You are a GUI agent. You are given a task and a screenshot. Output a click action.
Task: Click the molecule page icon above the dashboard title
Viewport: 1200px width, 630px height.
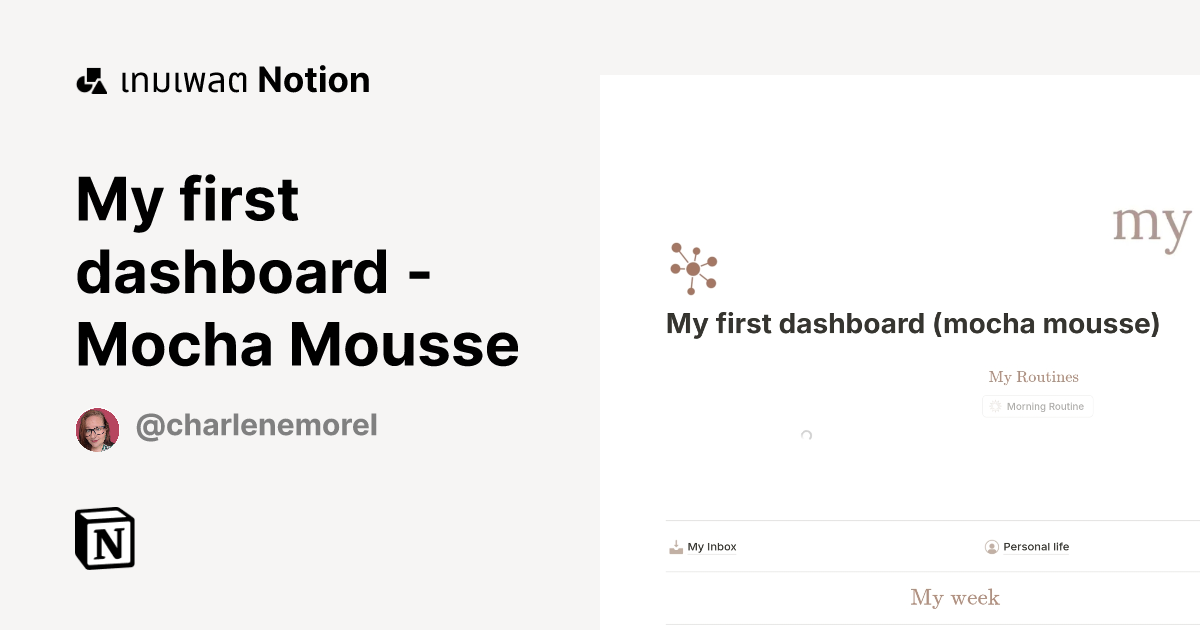694,267
